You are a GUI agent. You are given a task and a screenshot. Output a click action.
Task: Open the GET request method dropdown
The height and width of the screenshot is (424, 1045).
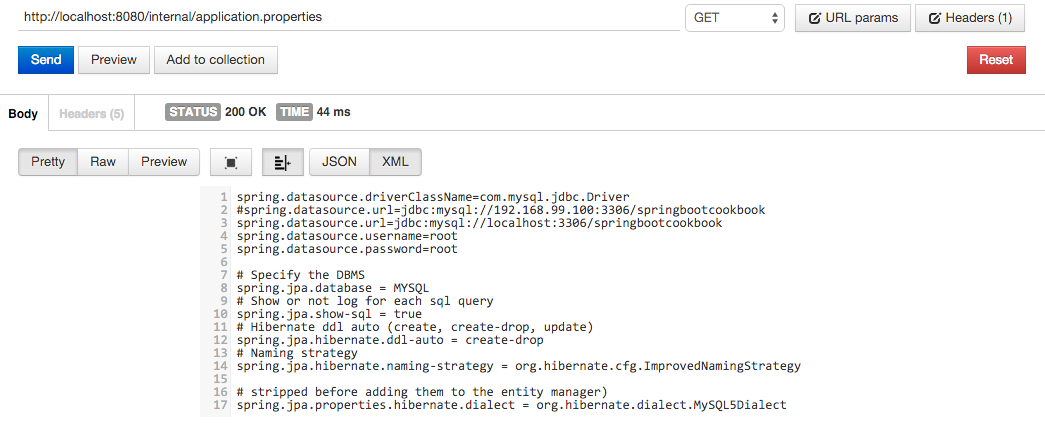coord(734,18)
